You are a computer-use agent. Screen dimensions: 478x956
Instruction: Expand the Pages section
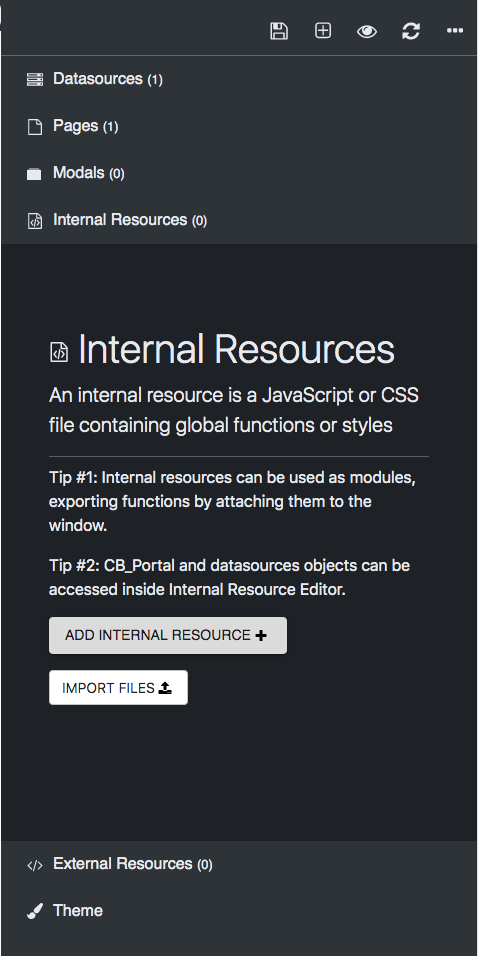[x=239, y=126]
